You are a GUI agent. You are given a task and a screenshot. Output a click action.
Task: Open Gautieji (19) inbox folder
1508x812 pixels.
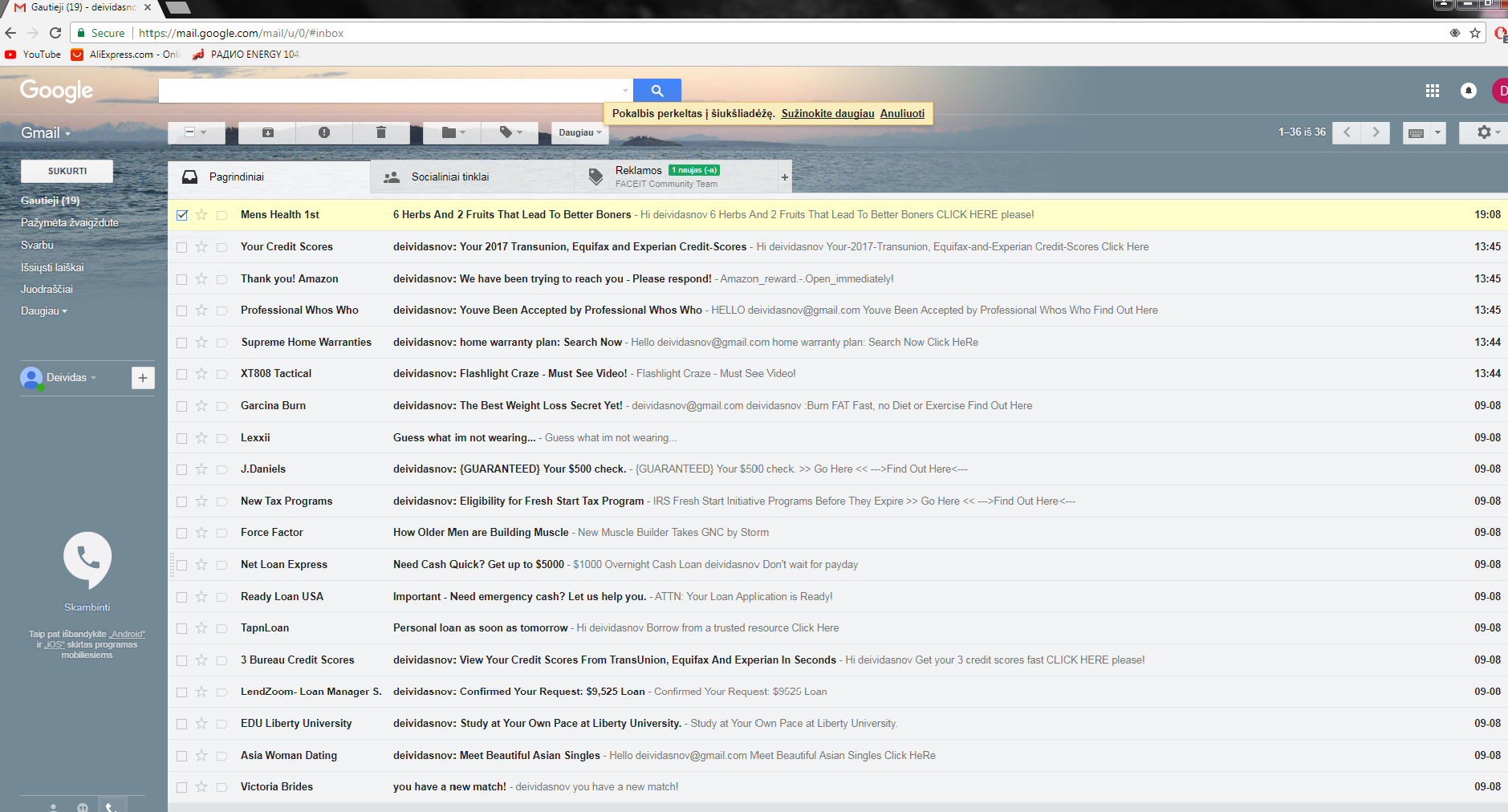point(51,201)
